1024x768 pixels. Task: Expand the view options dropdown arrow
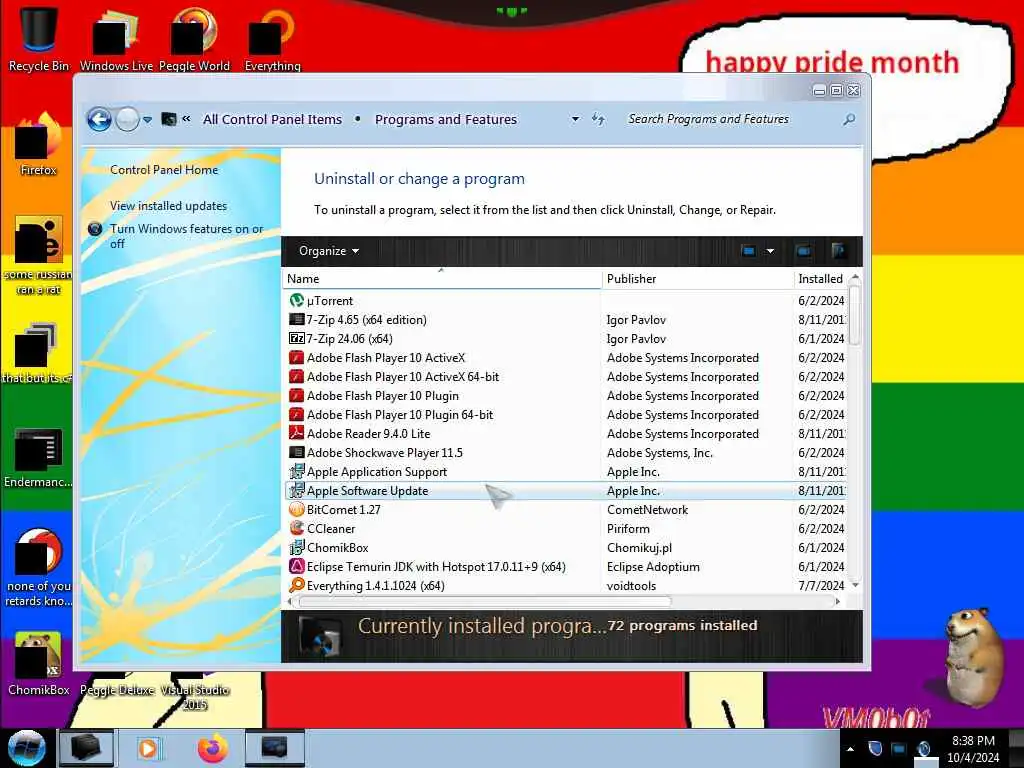pos(771,251)
